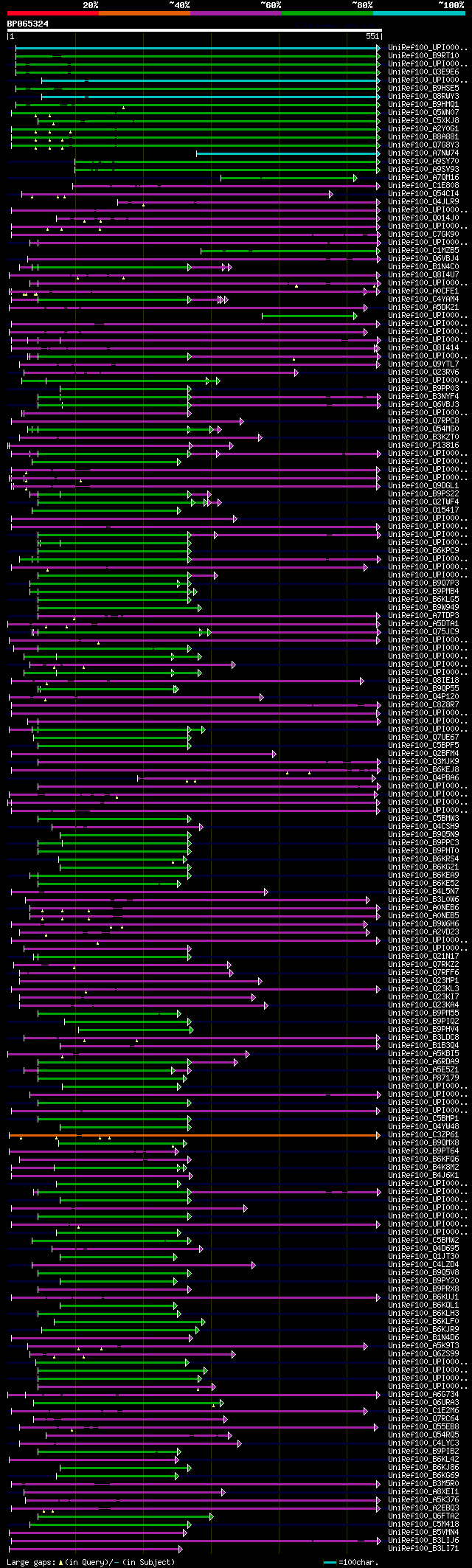Viewport: 472px width, 1568px height.
Task: Click the green alignment bar for UniRef100_B9RT10
Action: point(198,56)
